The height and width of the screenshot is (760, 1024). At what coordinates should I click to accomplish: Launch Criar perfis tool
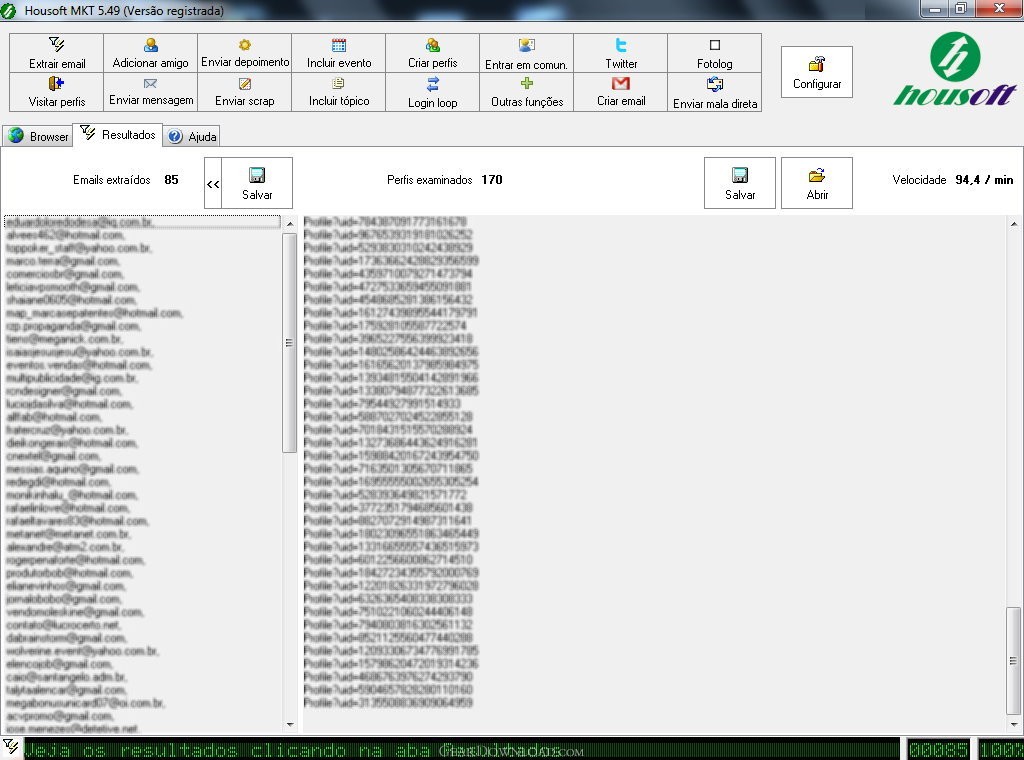pyautogui.click(x=432, y=53)
